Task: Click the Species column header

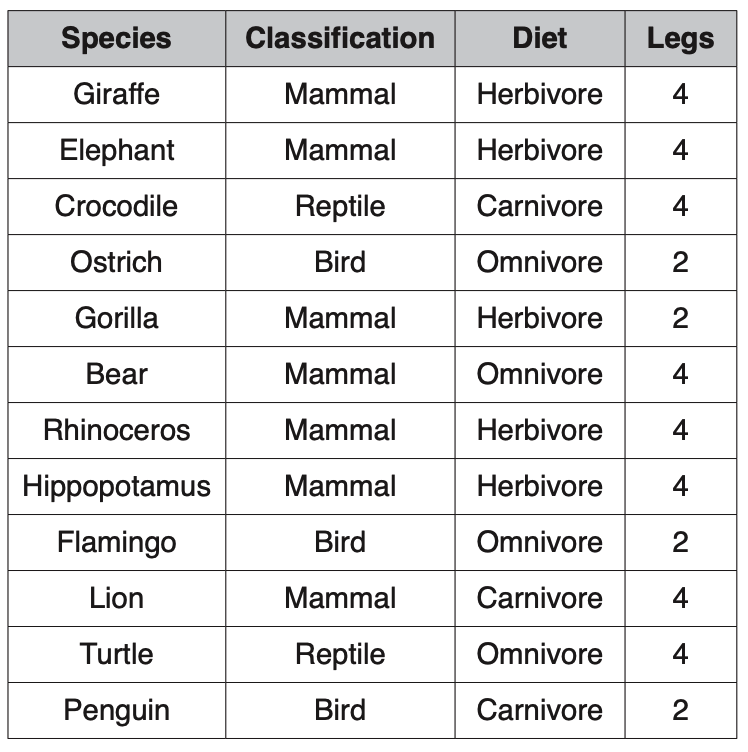Action: [x=117, y=38]
